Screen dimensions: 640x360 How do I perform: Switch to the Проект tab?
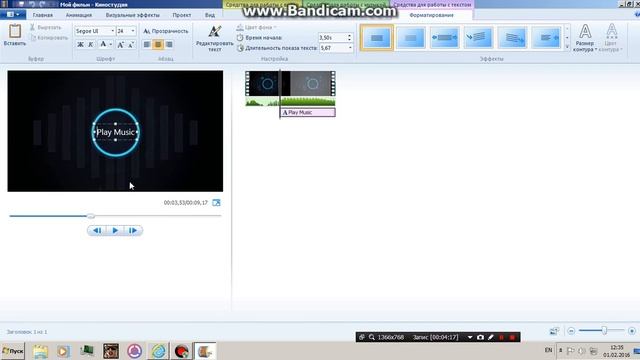(x=182, y=15)
